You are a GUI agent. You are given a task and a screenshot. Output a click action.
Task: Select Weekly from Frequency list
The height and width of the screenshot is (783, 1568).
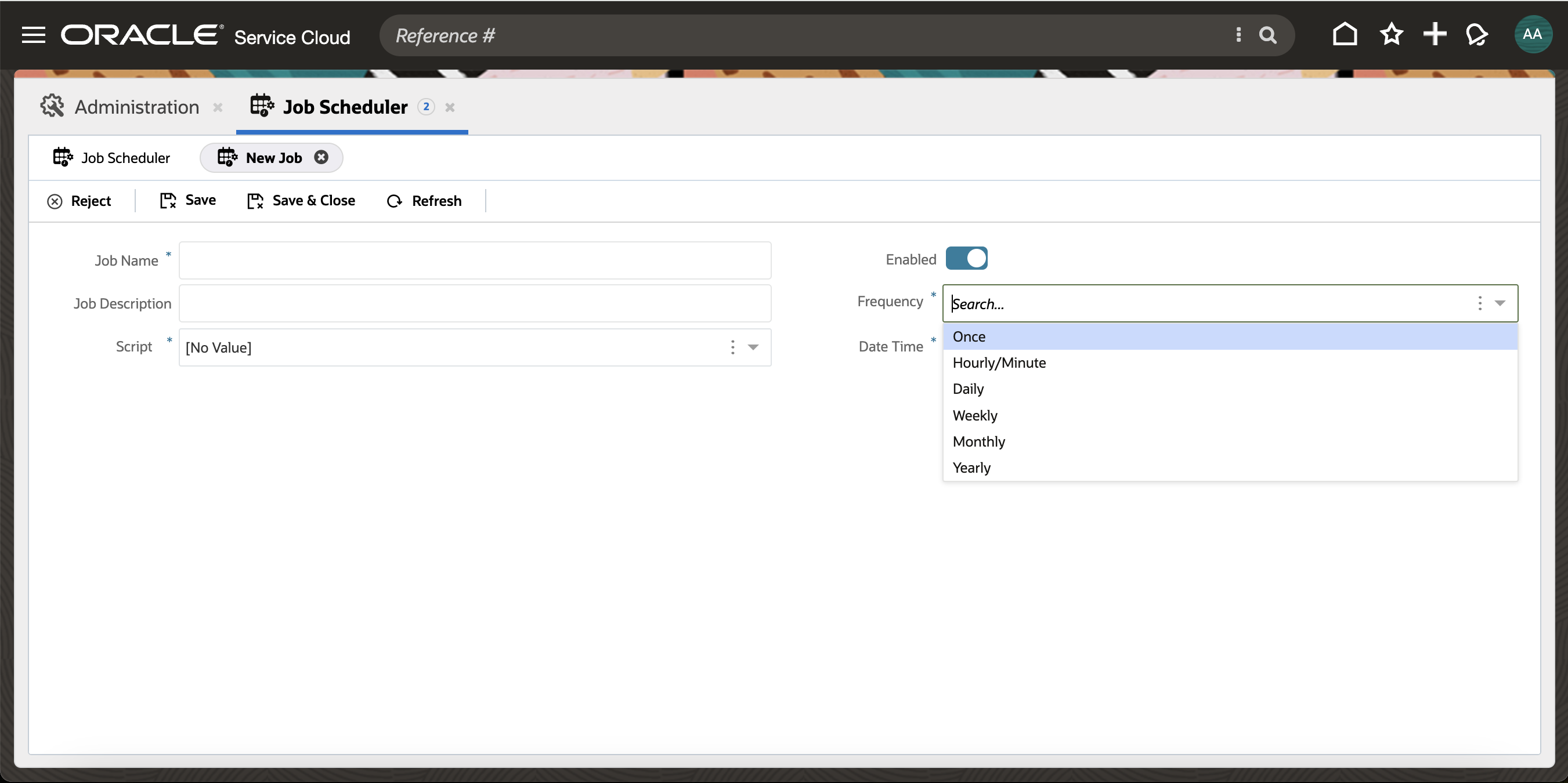974,415
